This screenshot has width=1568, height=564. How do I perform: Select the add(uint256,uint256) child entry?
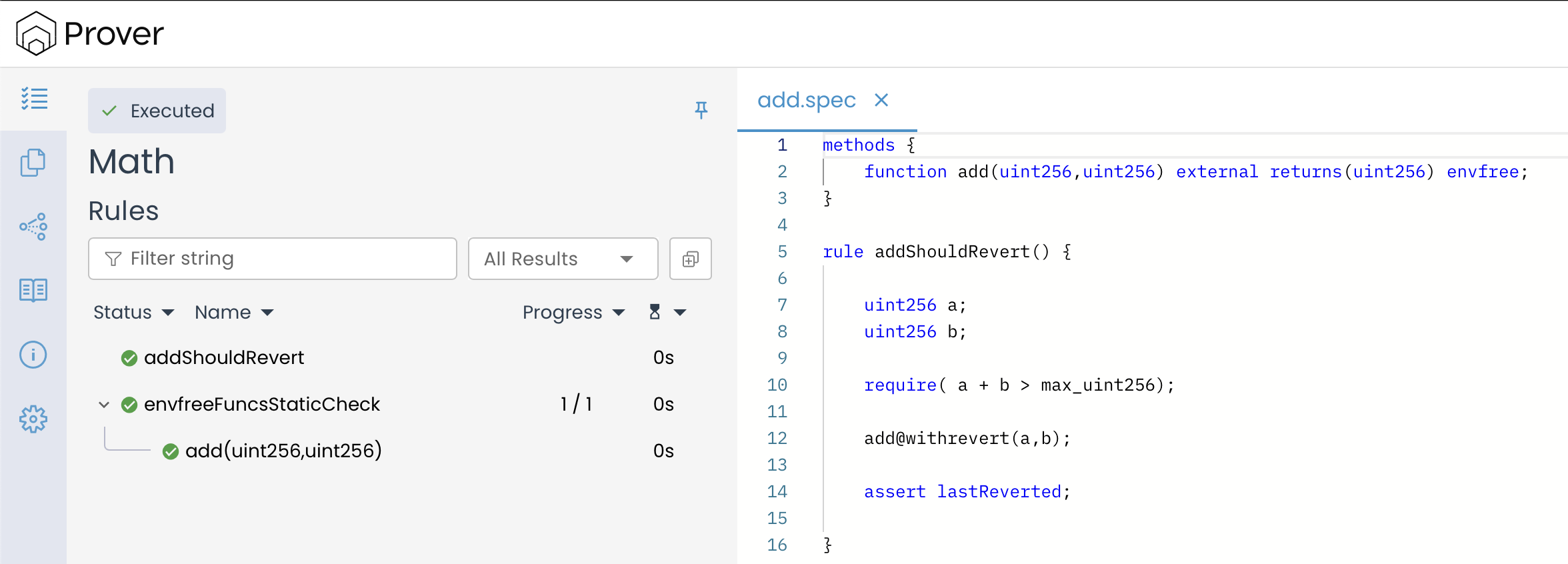pyautogui.click(x=283, y=451)
